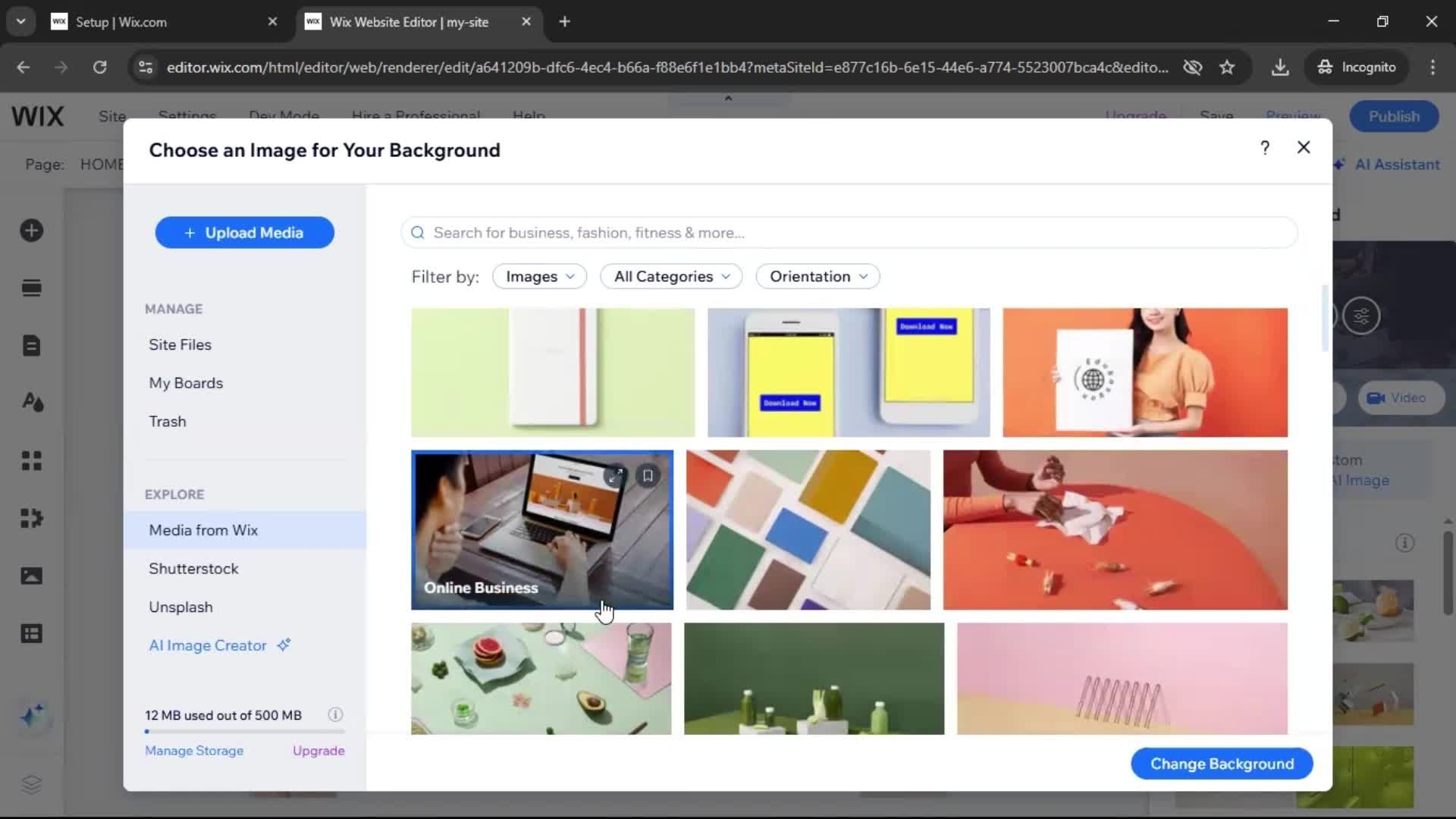
Task: Select the colorful swatches image thumbnail
Action: click(x=808, y=529)
